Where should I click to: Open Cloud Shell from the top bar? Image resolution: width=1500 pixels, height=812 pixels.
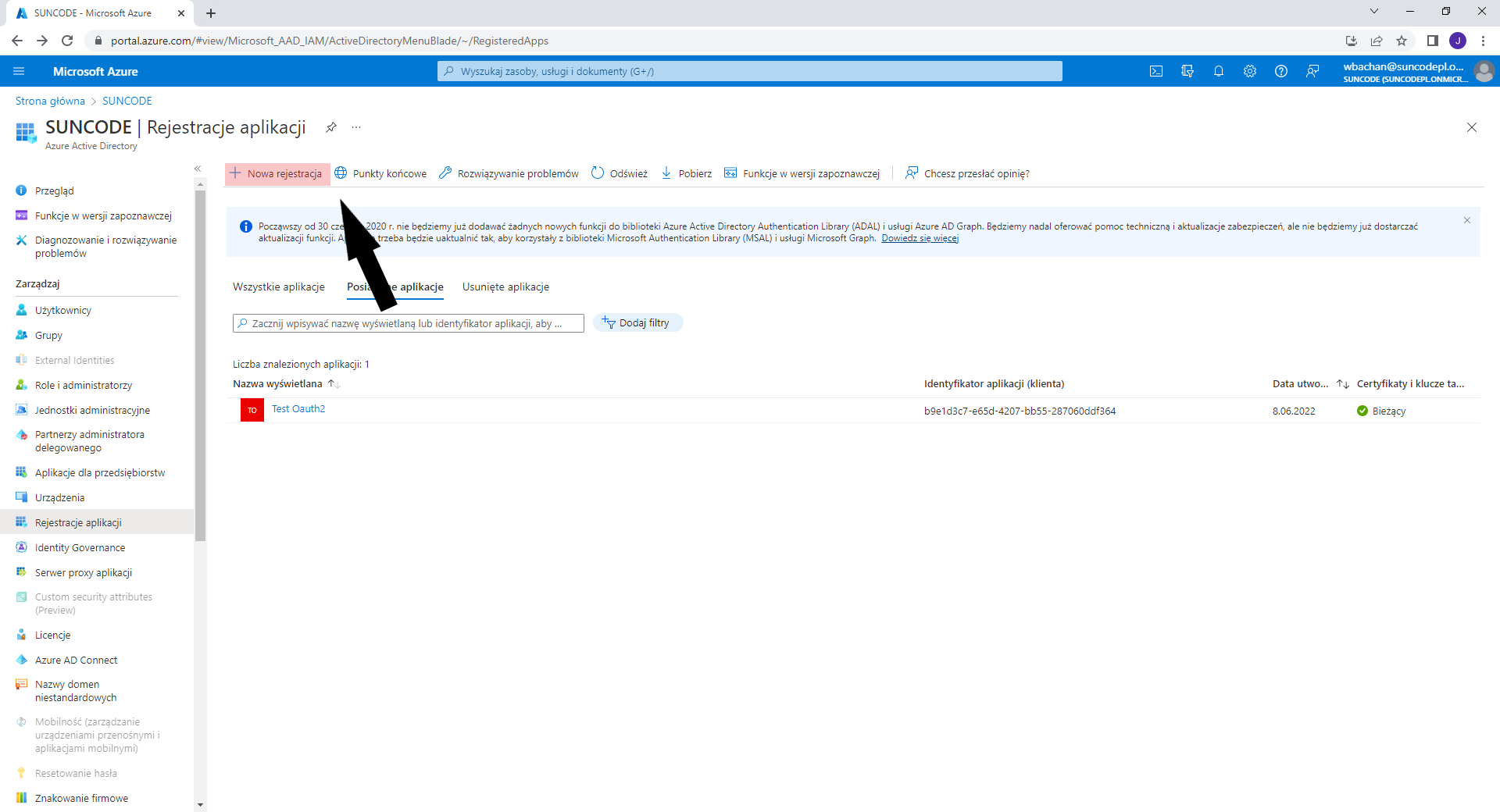[x=1156, y=71]
